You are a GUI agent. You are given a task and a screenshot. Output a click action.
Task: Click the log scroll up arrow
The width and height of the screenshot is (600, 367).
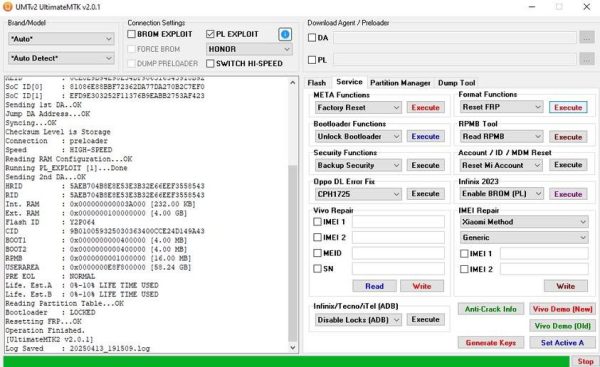click(x=292, y=82)
